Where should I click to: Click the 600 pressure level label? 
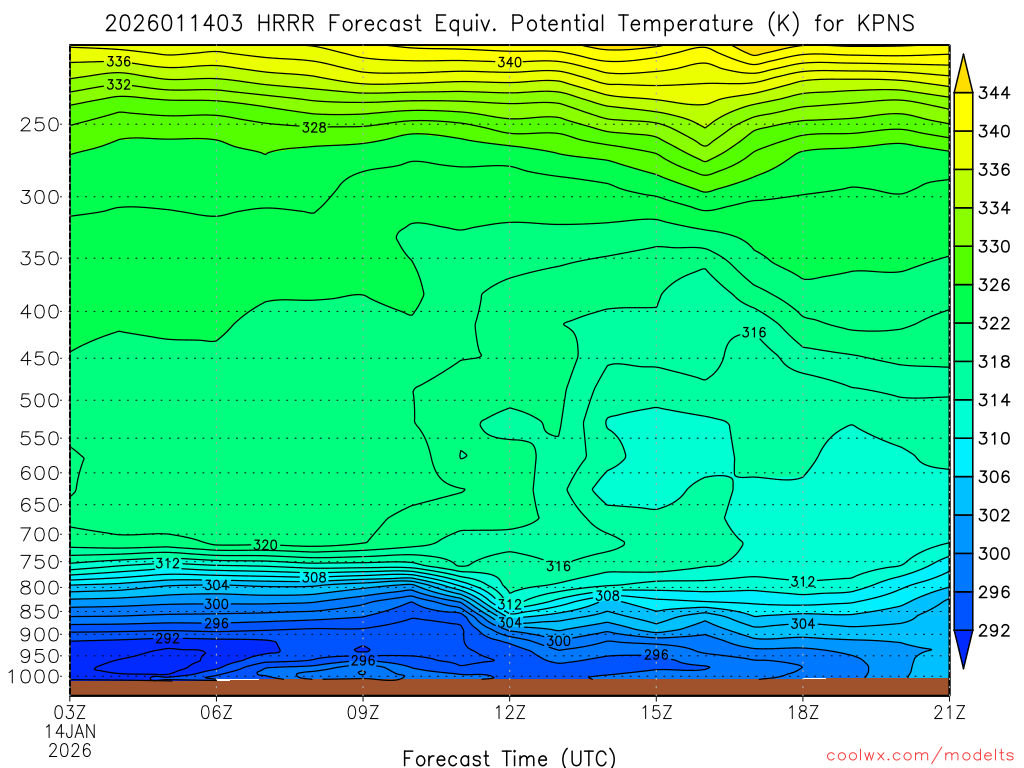pyautogui.click(x=40, y=473)
